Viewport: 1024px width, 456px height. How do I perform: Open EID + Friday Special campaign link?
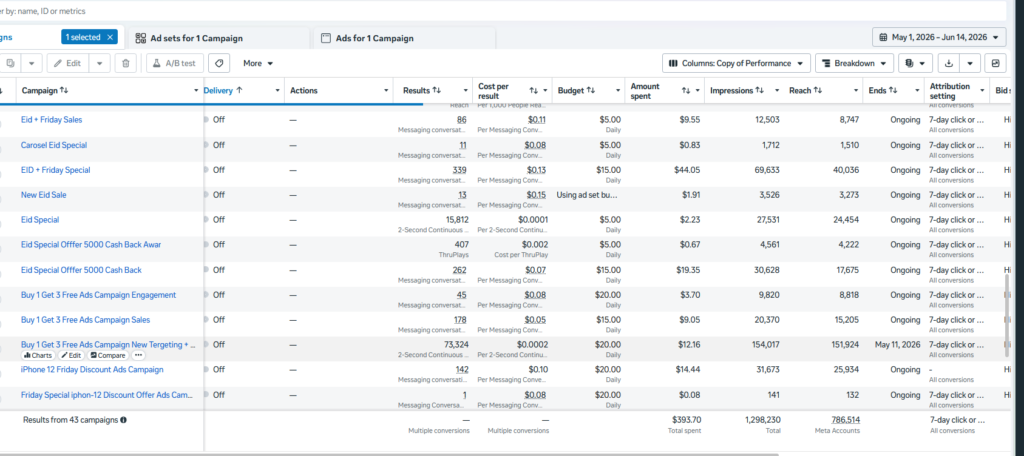tap(56, 170)
